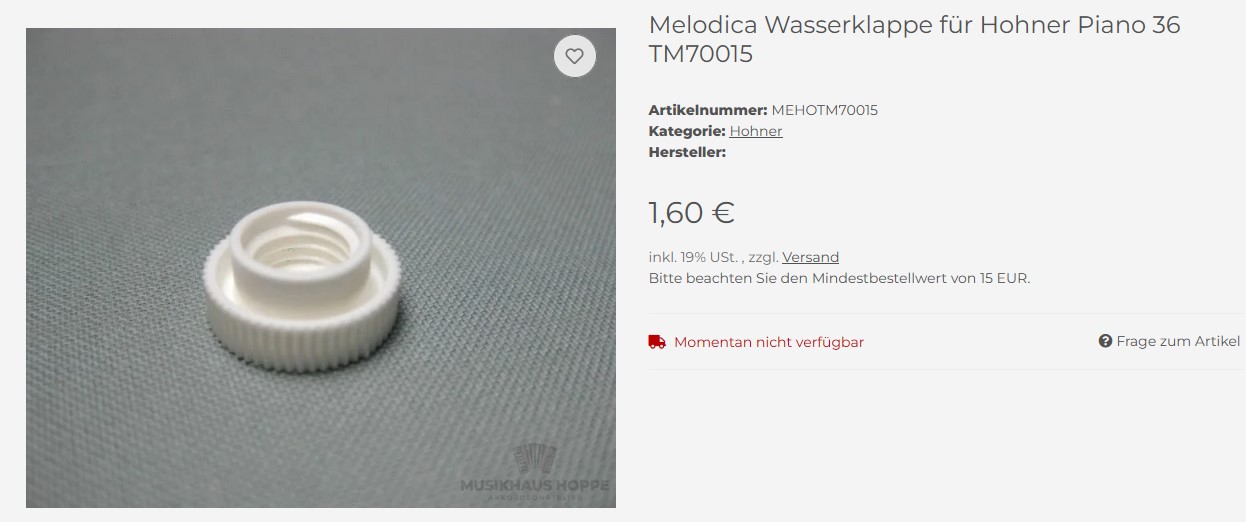
Task: Enlarge the white Wasserklappe product photo
Action: click(x=321, y=268)
